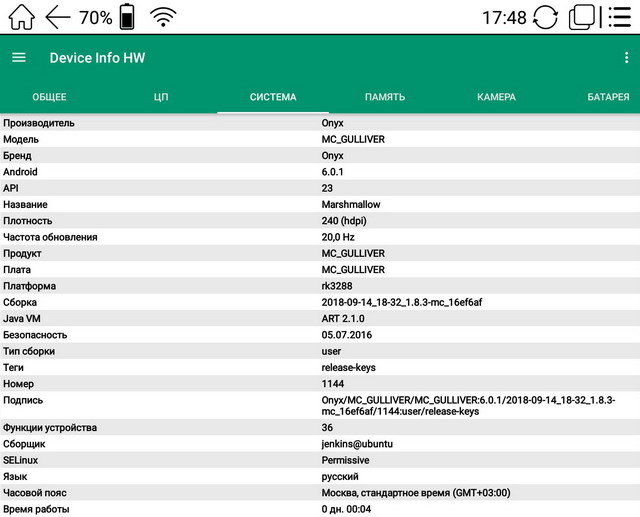Go back using the left arrow icon

click(58, 18)
